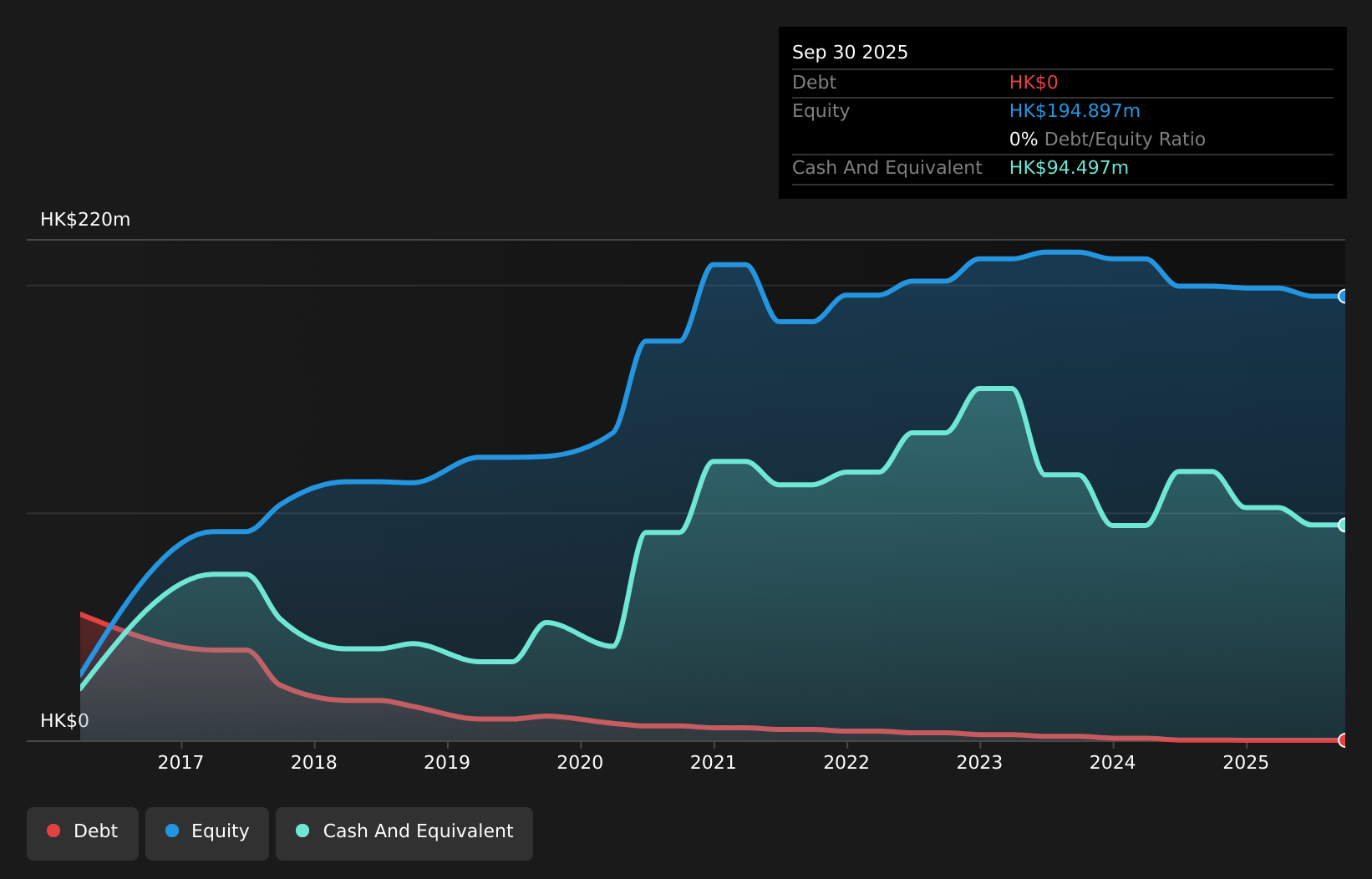The height and width of the screenshot is (879, 1372).
Task: Click the 2022 x-axis label
Action: pos(846,762)
